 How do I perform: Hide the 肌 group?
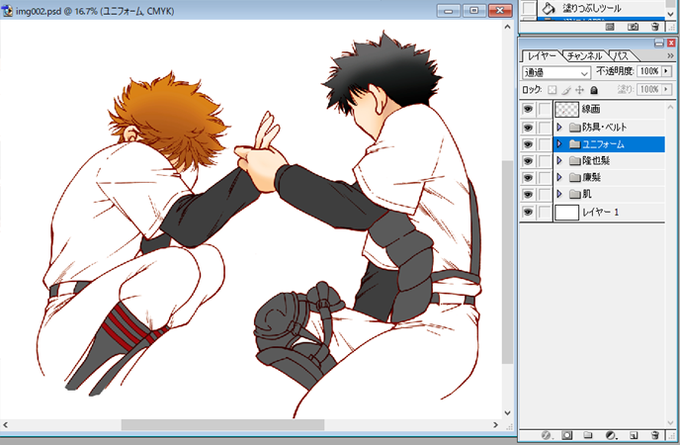click(x=528, y=194)
